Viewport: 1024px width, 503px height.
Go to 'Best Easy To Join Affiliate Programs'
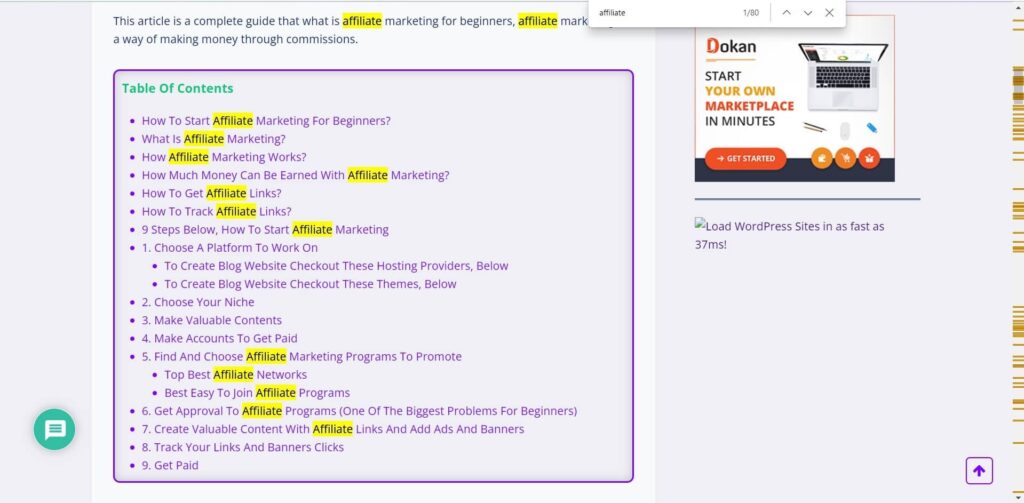257,393
